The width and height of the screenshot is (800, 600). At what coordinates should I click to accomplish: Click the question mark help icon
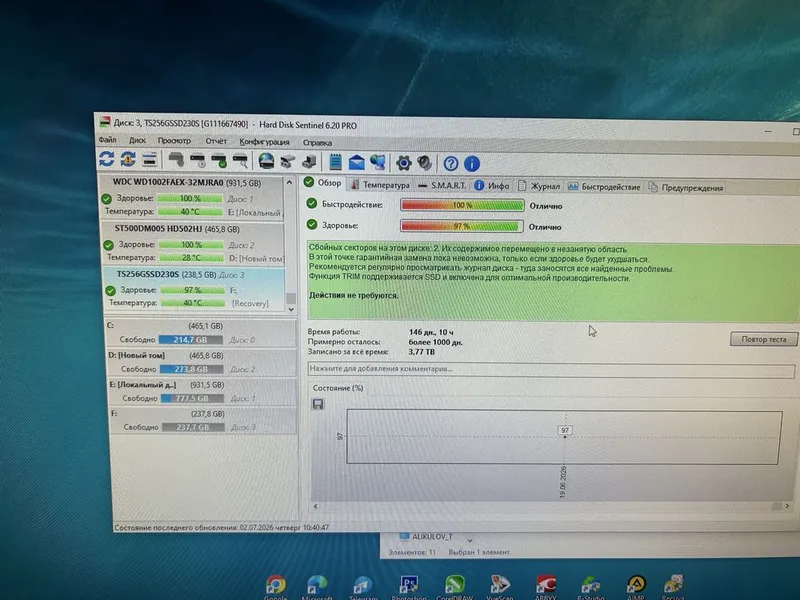451,164
